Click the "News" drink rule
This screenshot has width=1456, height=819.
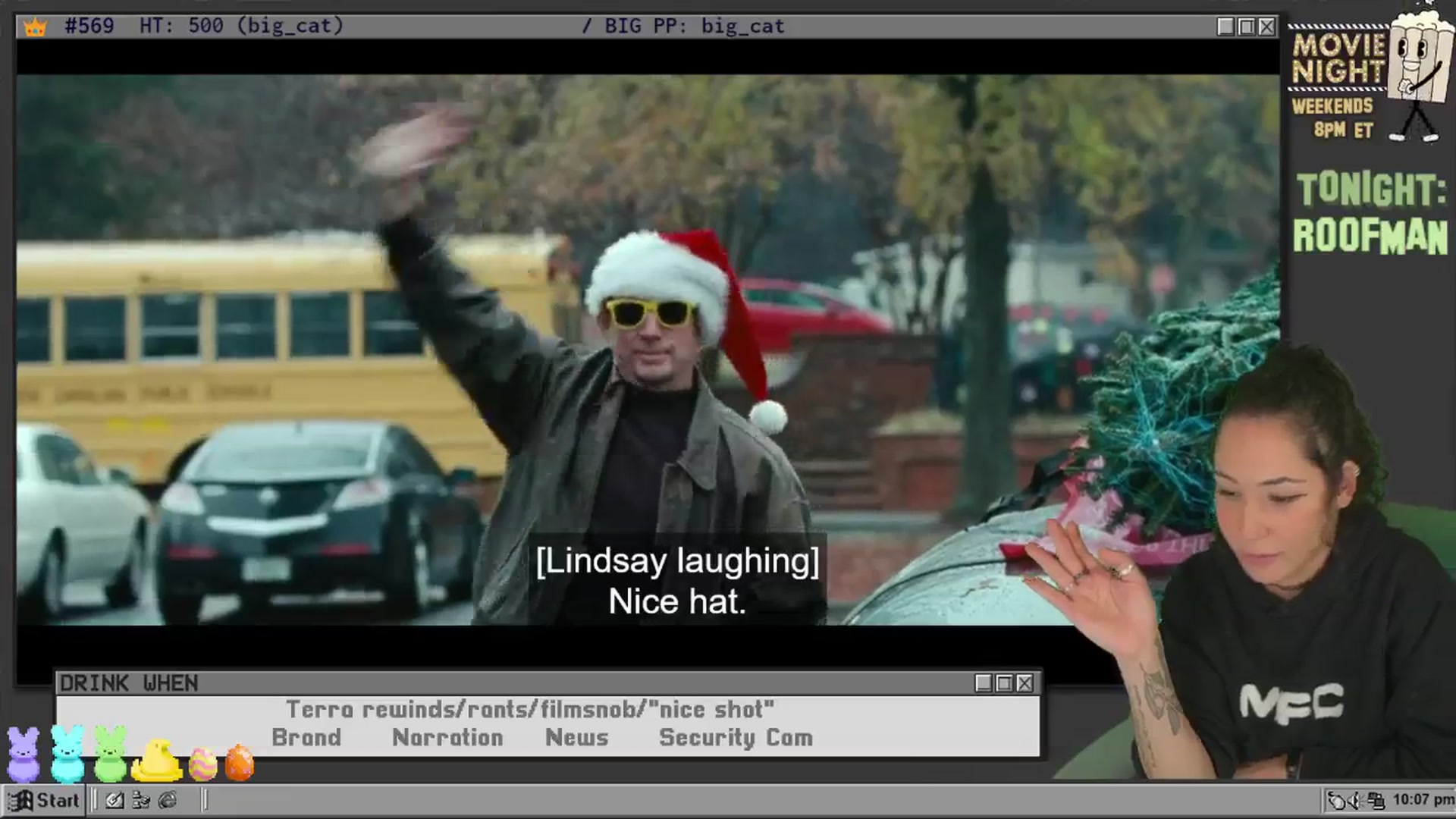(x=576, y=737)
